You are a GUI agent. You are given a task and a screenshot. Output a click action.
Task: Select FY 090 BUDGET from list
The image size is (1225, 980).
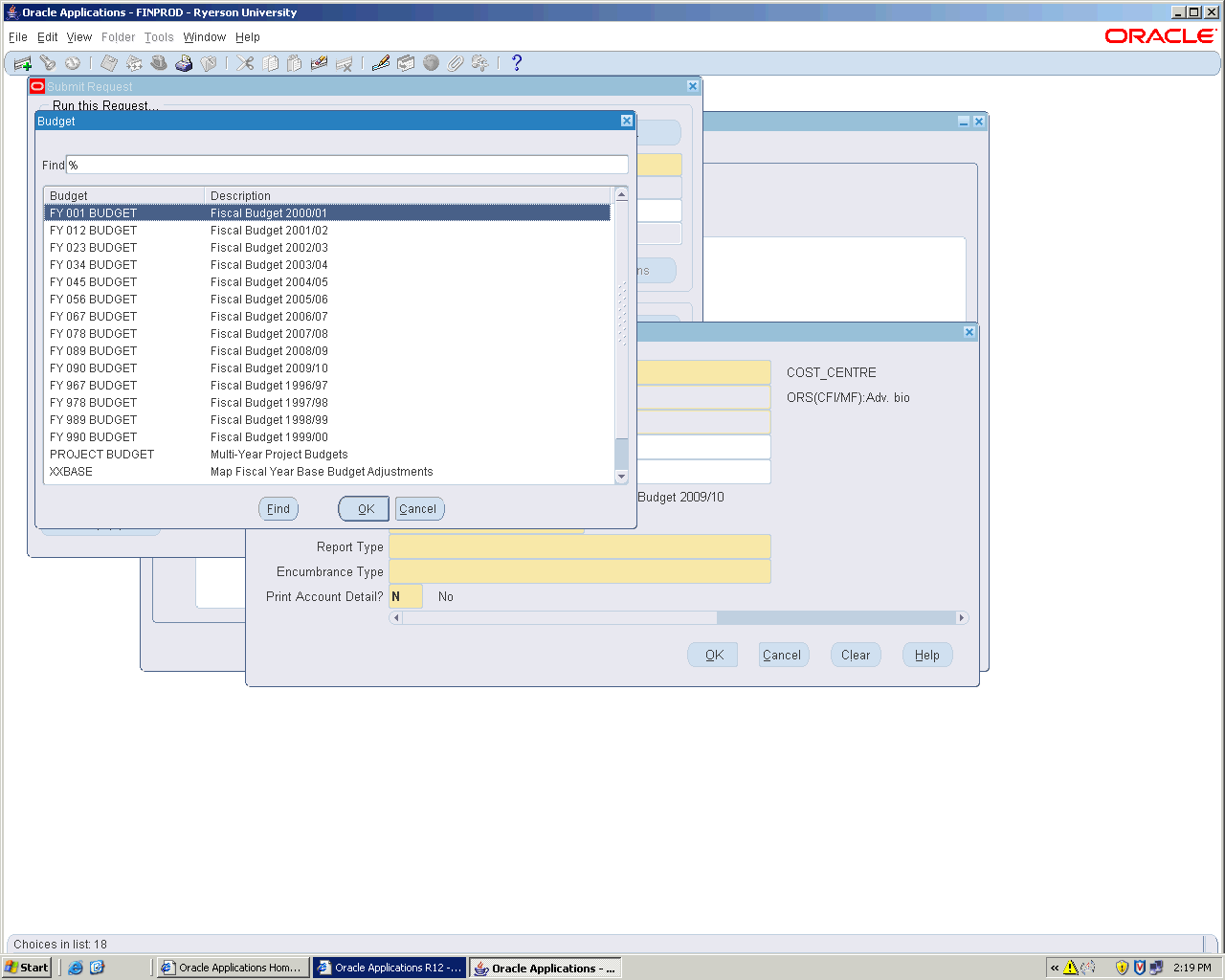pos(94,368)
